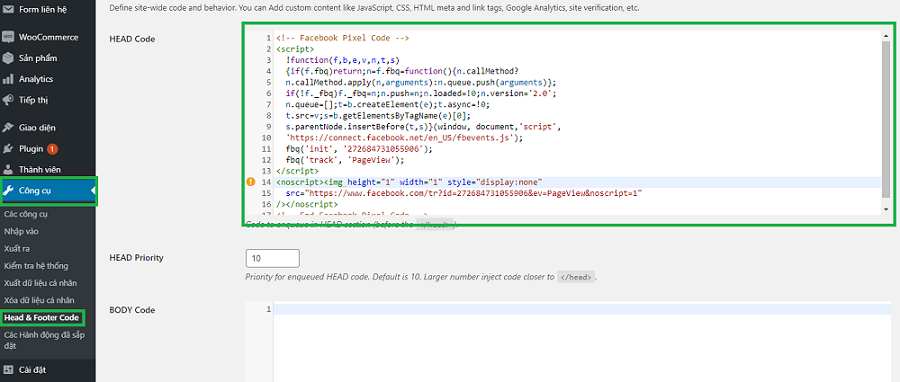900x382 pixels.
Task: Click the Công cụ wrench icon
Action: point(8,191)
